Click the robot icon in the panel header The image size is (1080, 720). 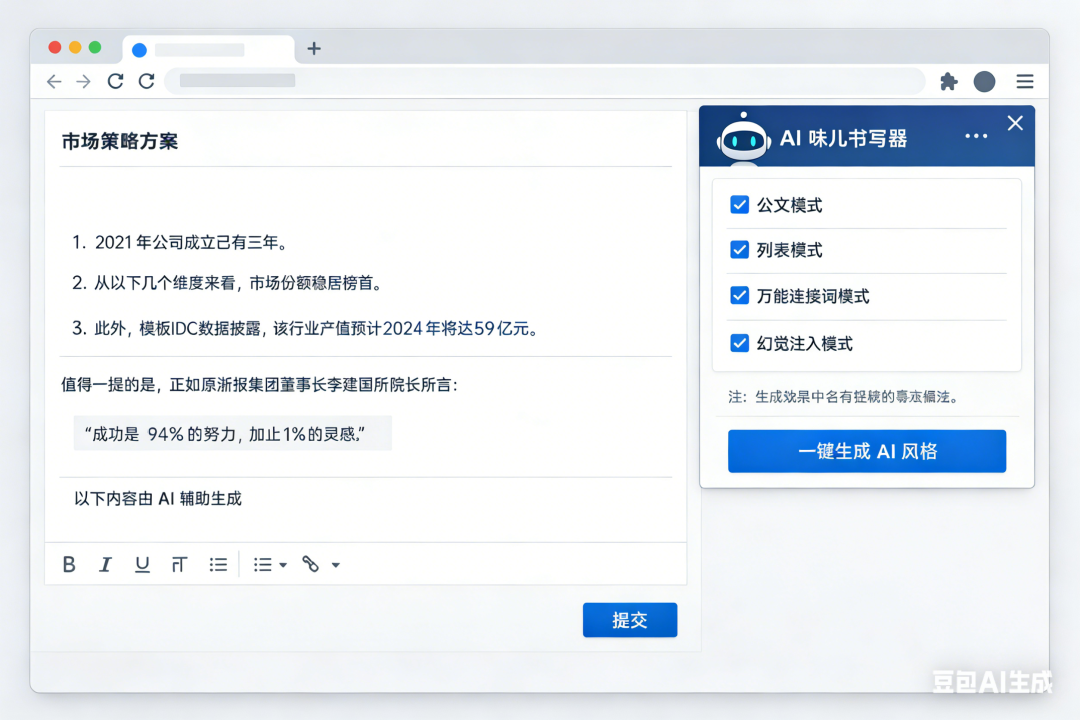pos(743,138)
